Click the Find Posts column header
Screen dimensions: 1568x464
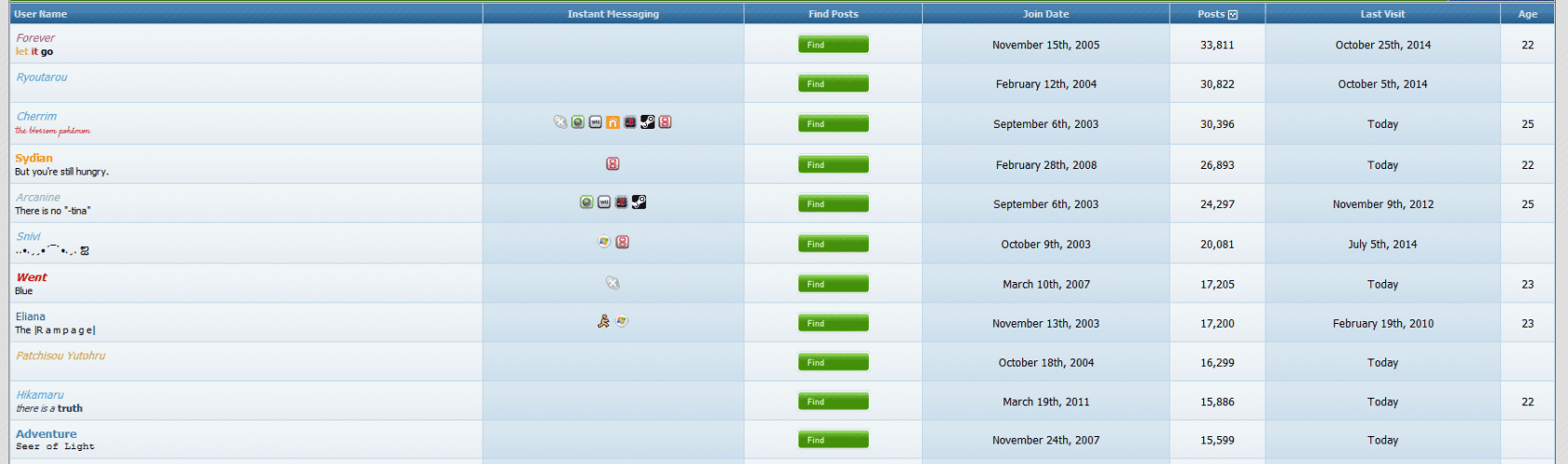coord(833,14)
